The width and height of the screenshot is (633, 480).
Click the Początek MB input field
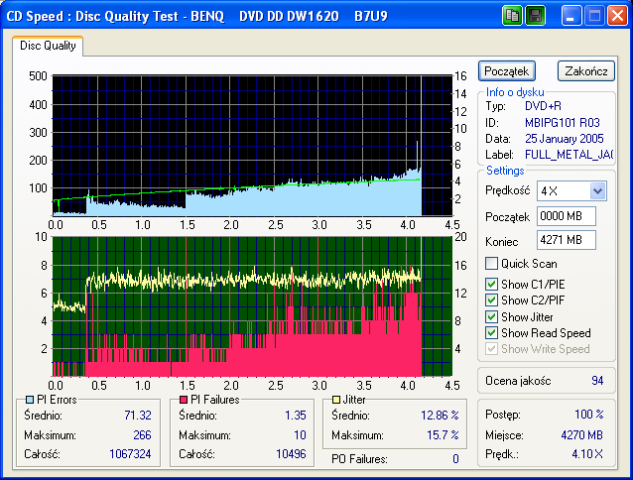(565, 216)
